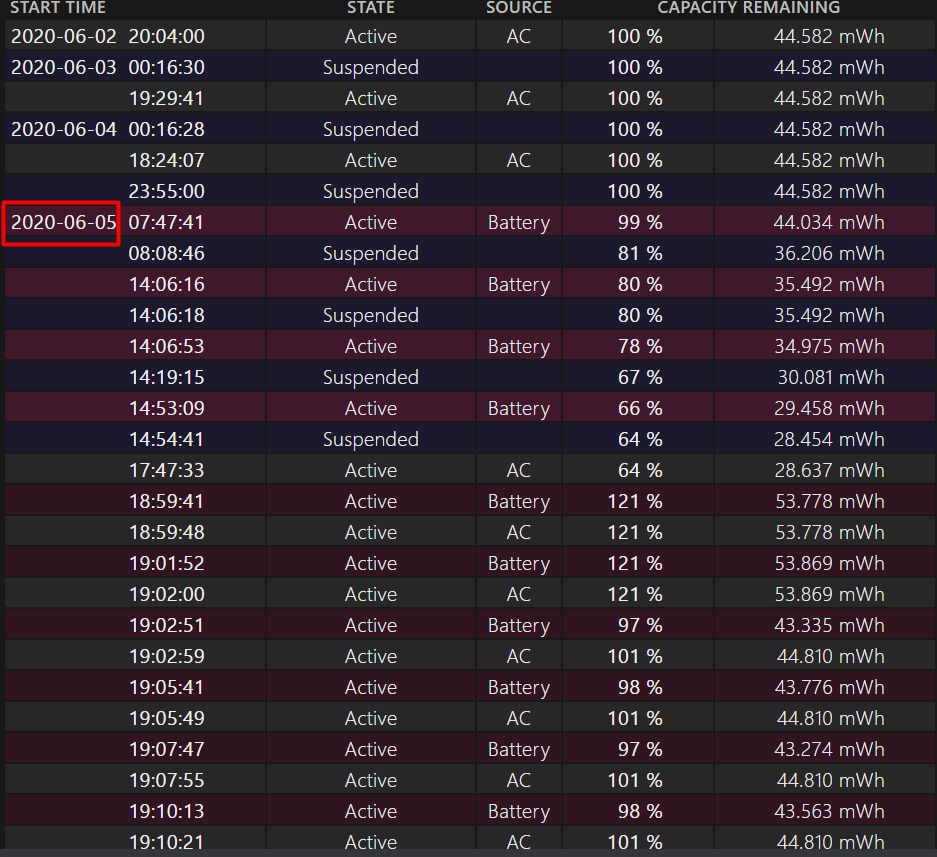Viewport: 937px width, 857px height.
Task: Click the start time 08:08:46
Action: click(x=167, y=253)
